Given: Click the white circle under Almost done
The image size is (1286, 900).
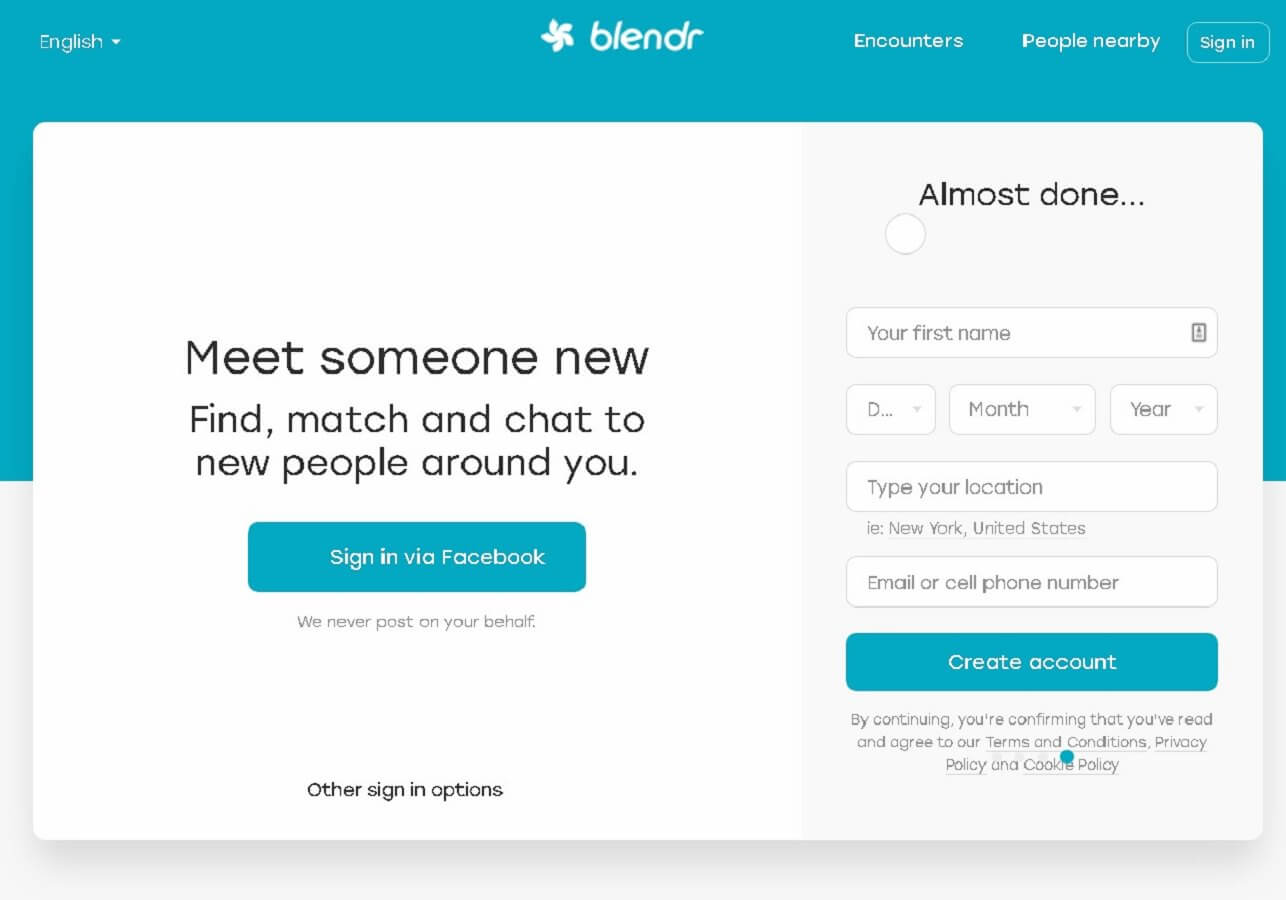Looking at the screenshot, I should (905, 234).
